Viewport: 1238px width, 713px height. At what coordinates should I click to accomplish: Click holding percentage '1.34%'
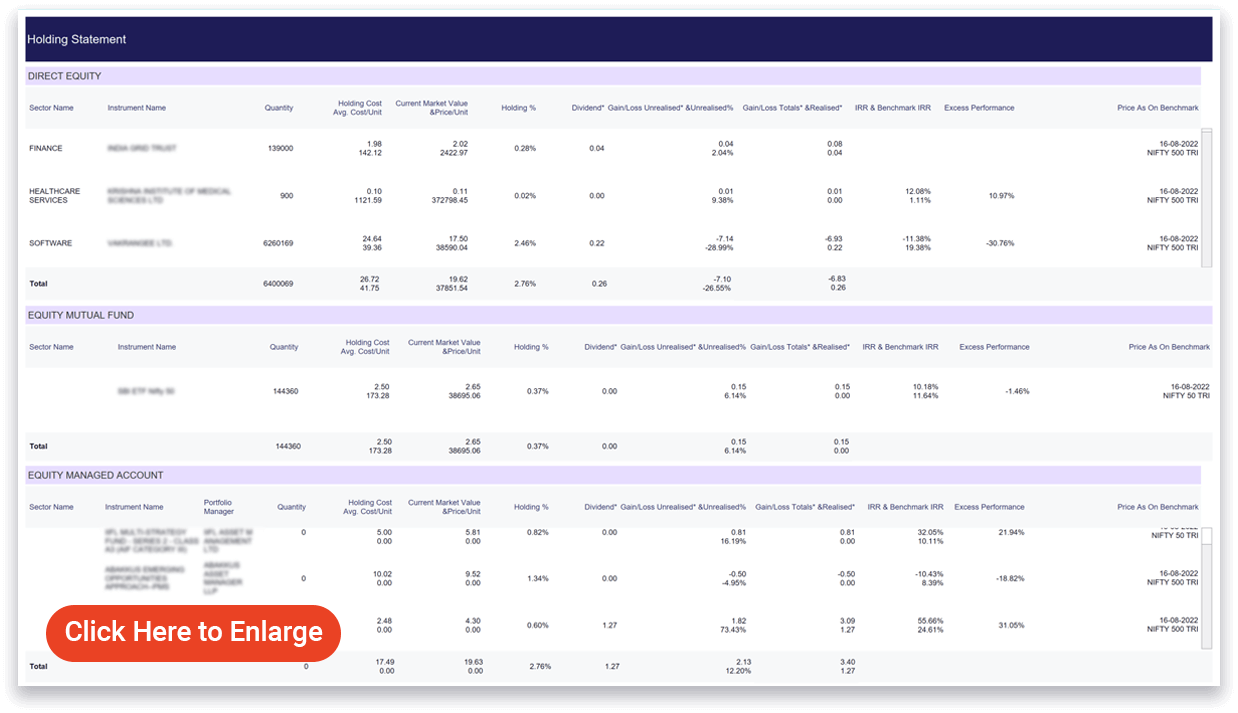[537, 578]
